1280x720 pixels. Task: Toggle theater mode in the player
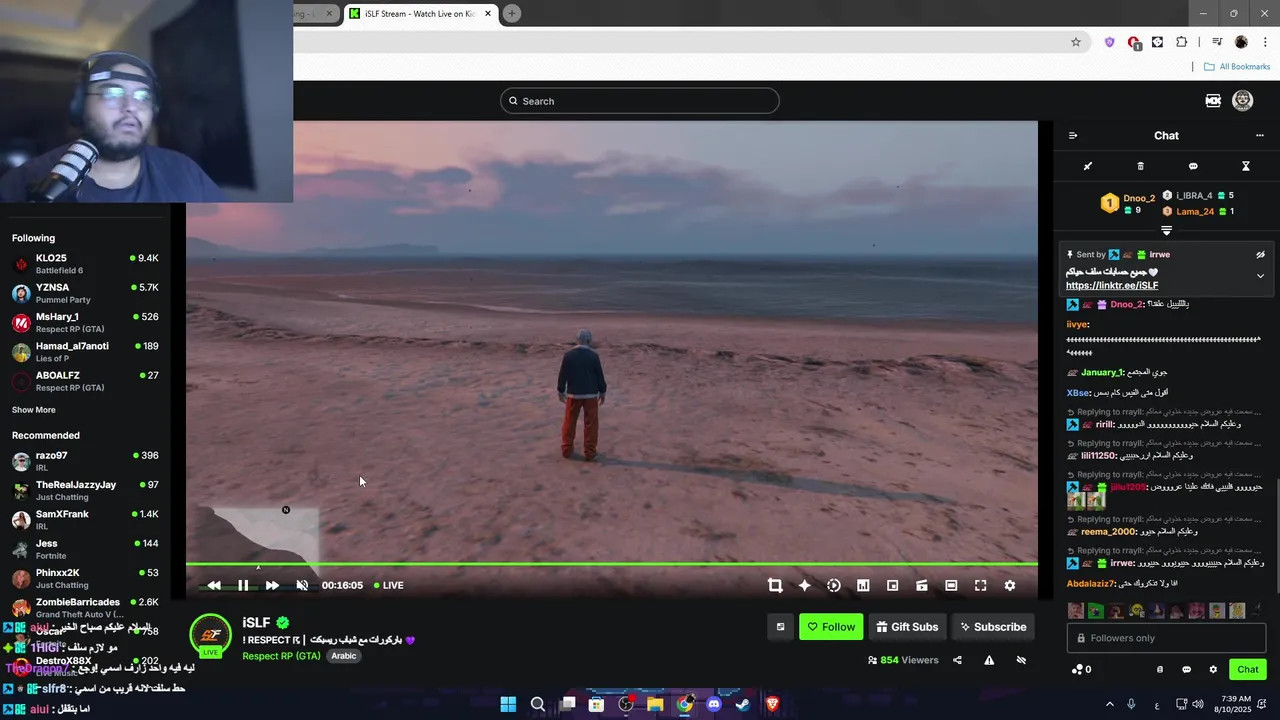click(951, 586)
